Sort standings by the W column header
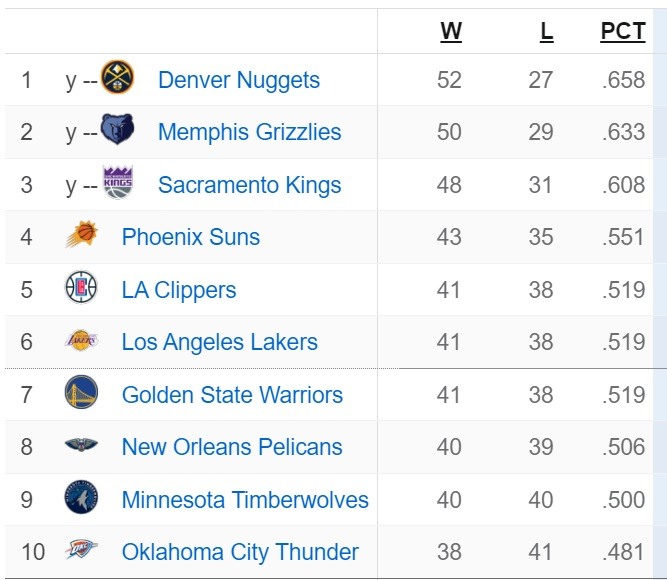 pos(451,31)
